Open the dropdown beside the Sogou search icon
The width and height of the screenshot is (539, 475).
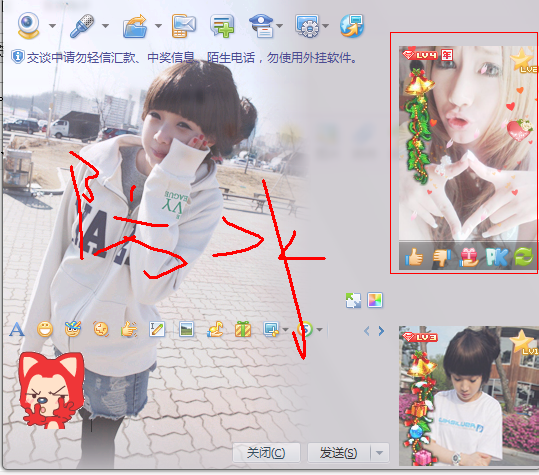pos(319,330)
